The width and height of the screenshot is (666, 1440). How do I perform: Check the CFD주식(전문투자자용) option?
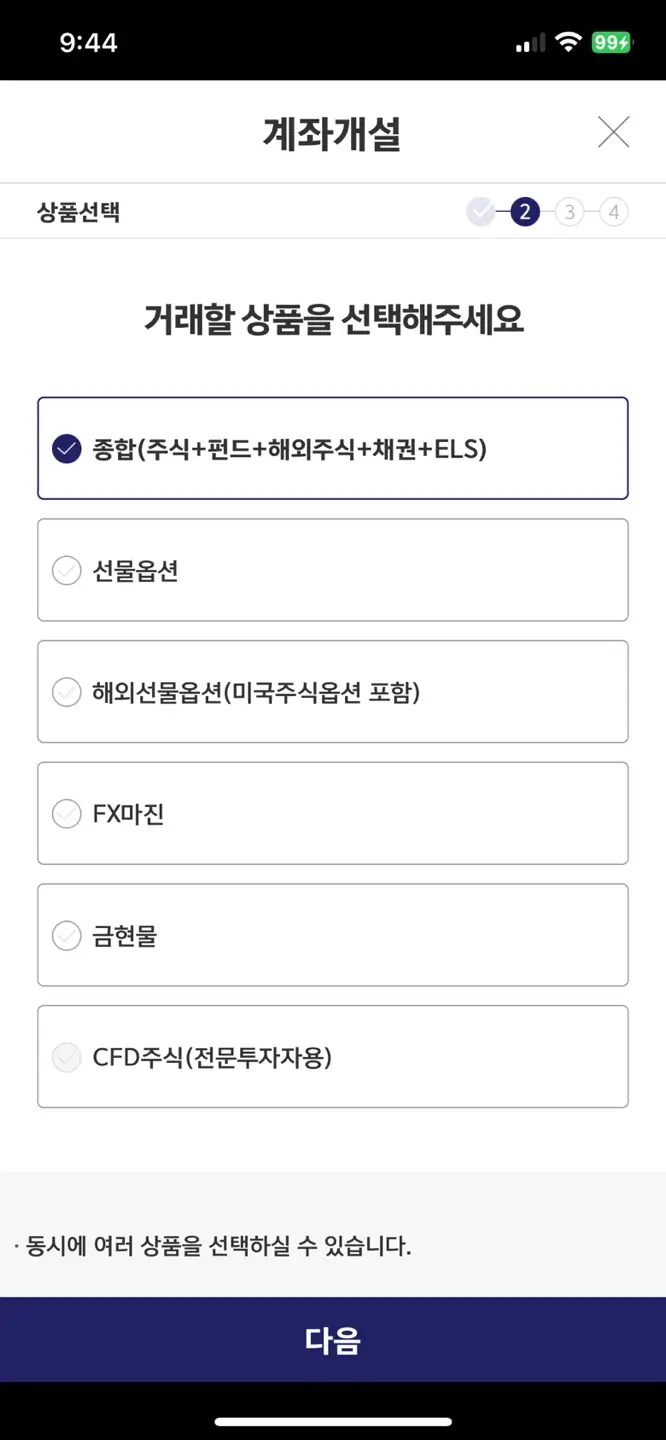coord(332,1056)
